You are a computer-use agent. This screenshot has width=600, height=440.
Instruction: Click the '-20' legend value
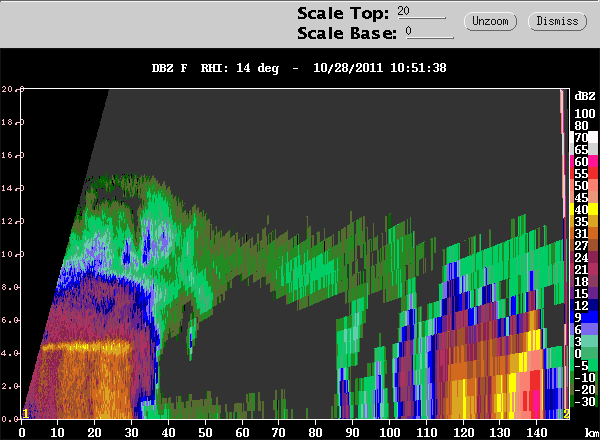coord(585,389)
